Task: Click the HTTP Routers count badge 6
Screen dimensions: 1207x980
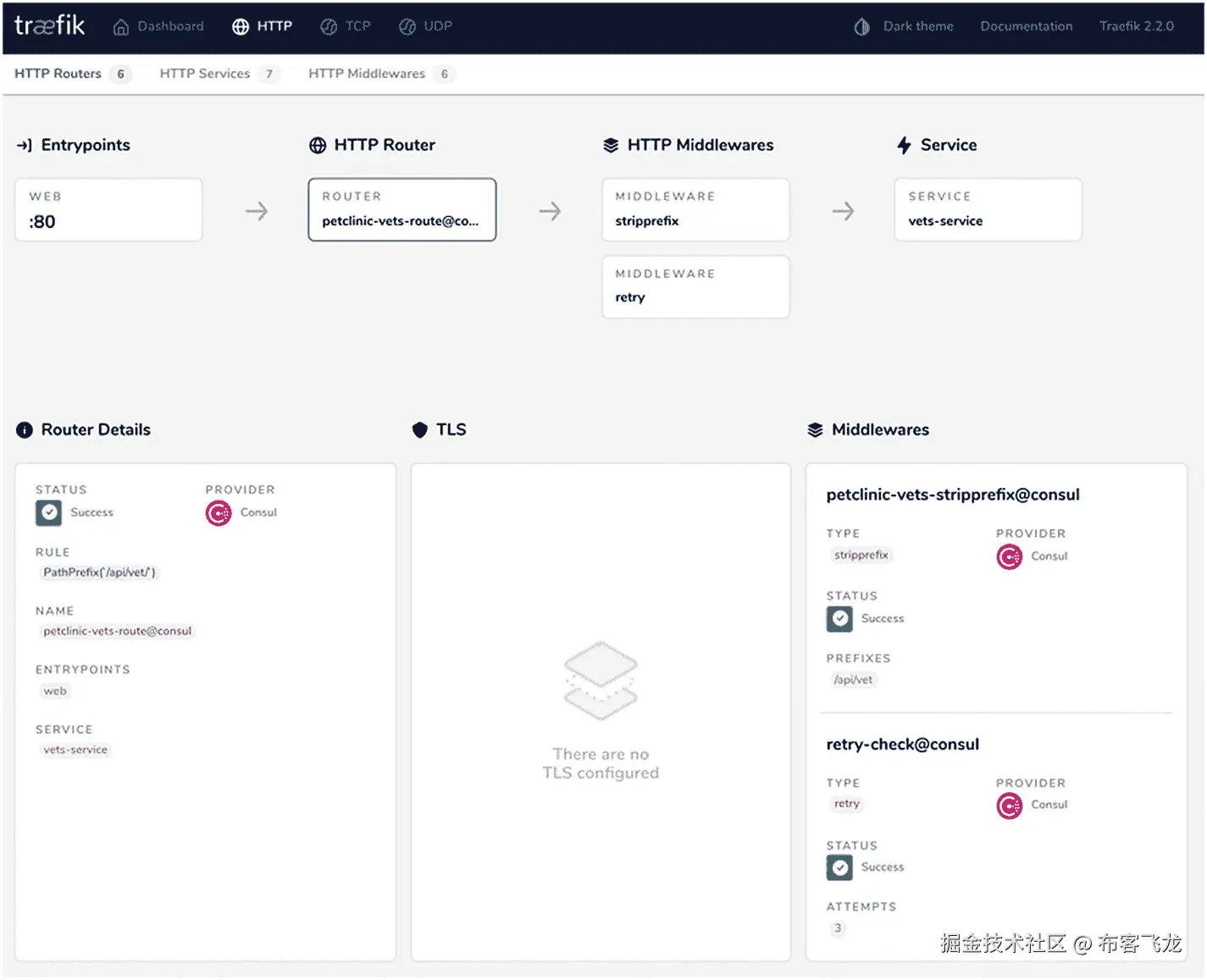Action: (x=120, y=75)
